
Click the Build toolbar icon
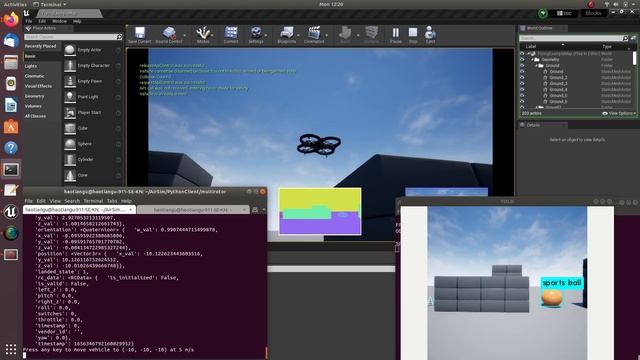click(x=345, y=33)
